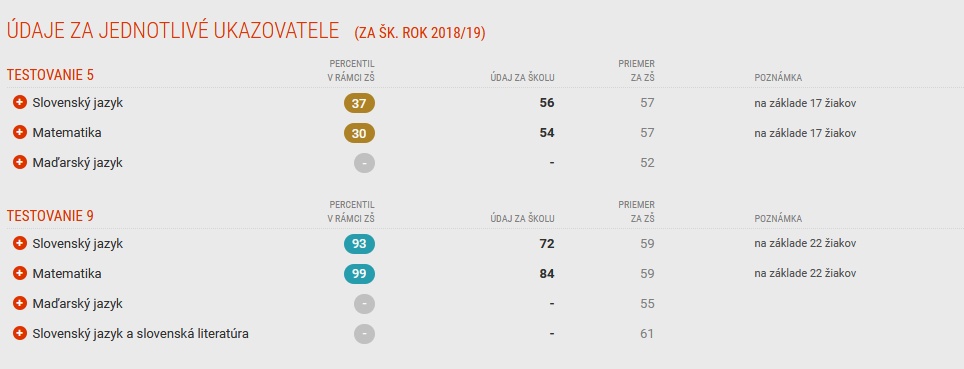
Task: Expand Matematika plus icon in Testovanie 5
Action: click(20, 132)
